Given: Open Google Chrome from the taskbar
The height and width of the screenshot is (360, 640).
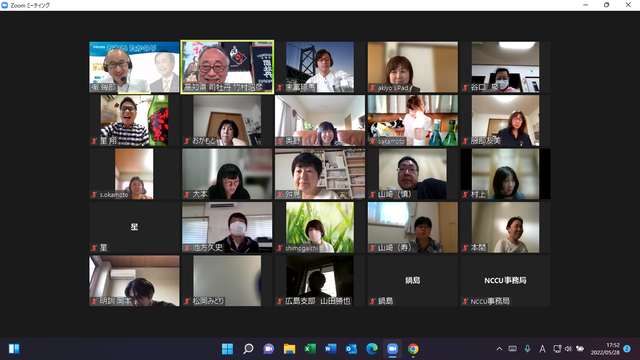Looking at the screenshot, I should [x=413, y=349].
